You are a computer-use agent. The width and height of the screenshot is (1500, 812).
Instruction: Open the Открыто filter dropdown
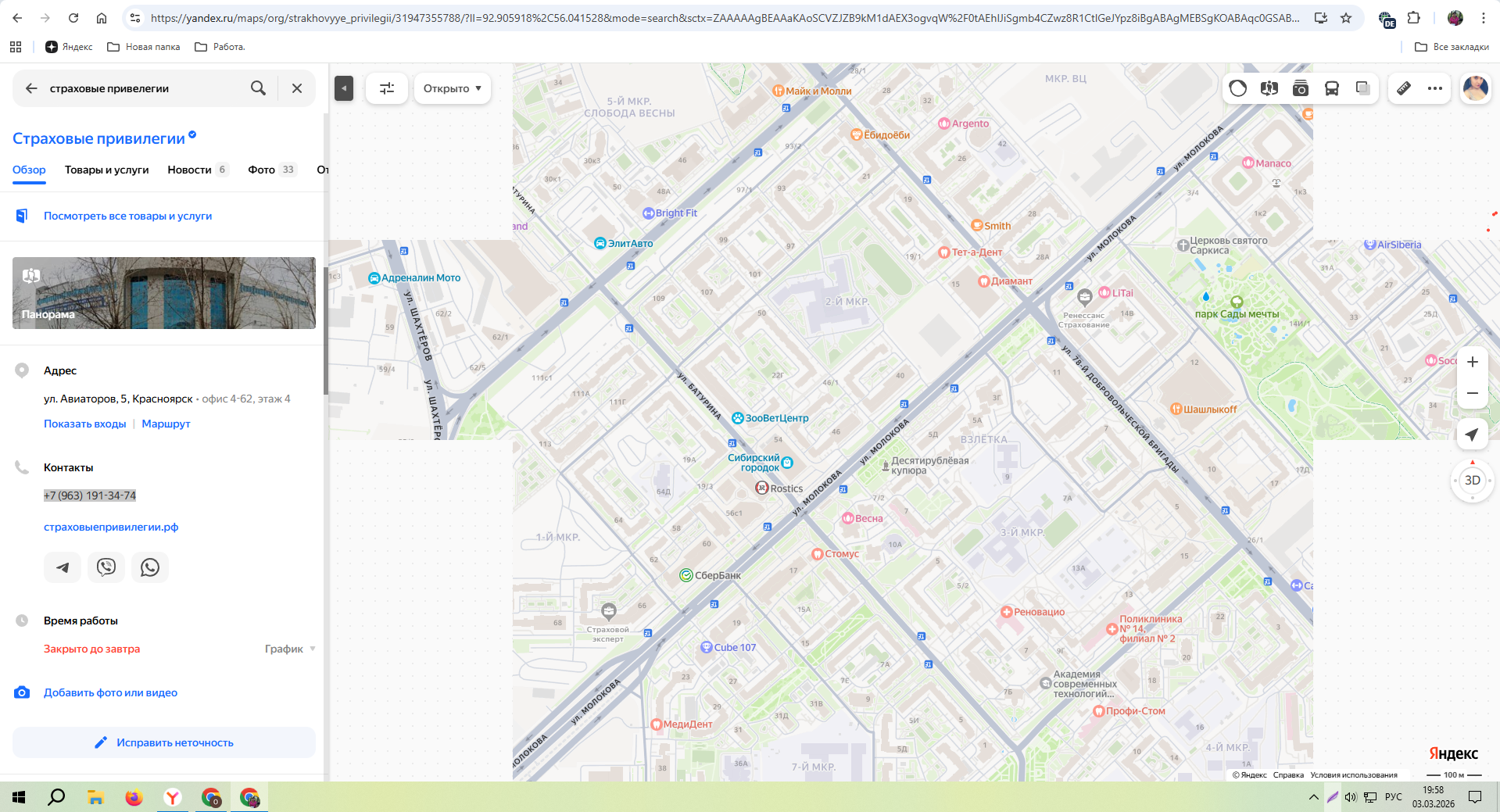[x=452, y=88]
